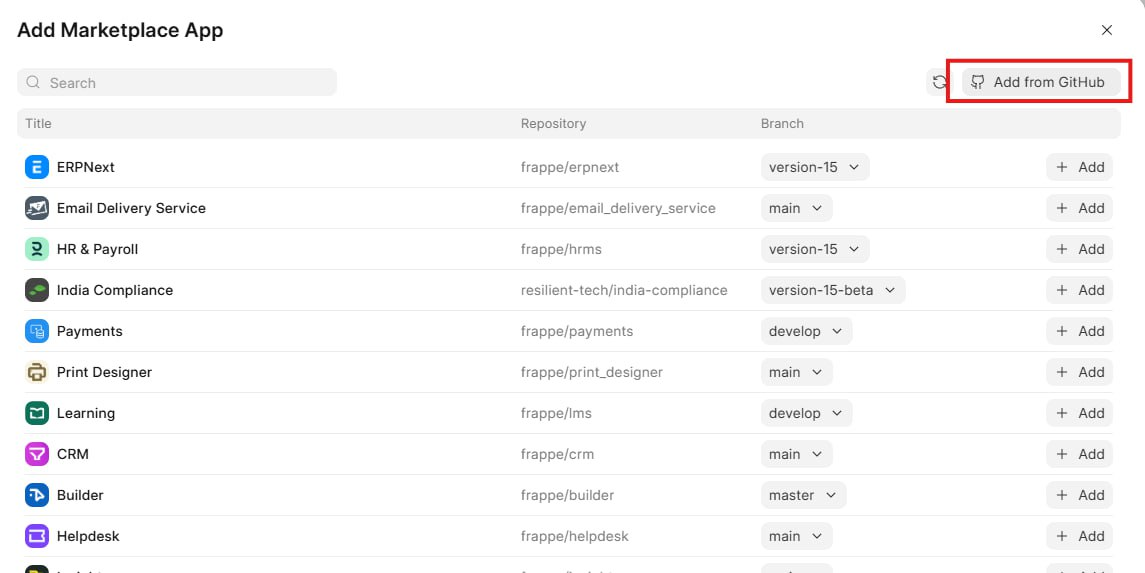The height and width of the screenshot is (573, 1145).
Task: Open India Compliance version-15-beta branch dropdown
Action: [x=832, y=290]
